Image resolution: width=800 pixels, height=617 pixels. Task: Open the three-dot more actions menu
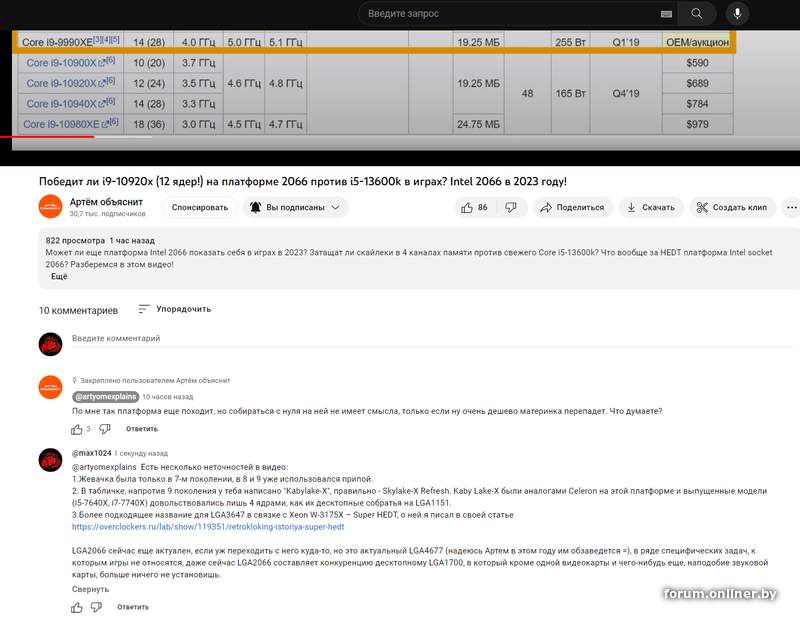pos(791,208)
